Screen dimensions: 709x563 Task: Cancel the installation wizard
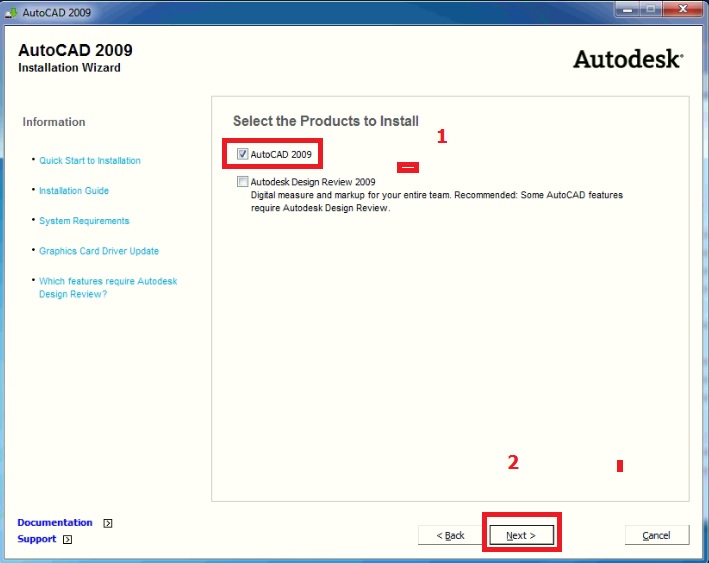pos(657,536)
